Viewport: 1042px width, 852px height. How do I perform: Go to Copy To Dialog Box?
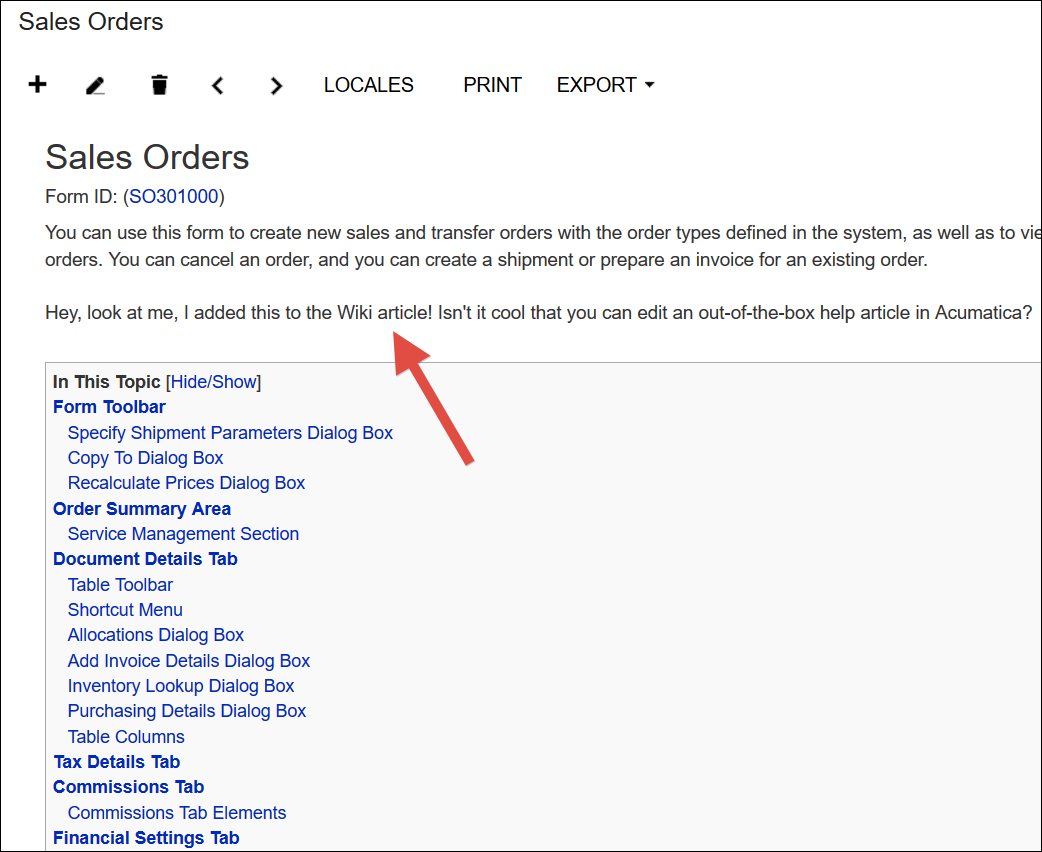(145, 458)
